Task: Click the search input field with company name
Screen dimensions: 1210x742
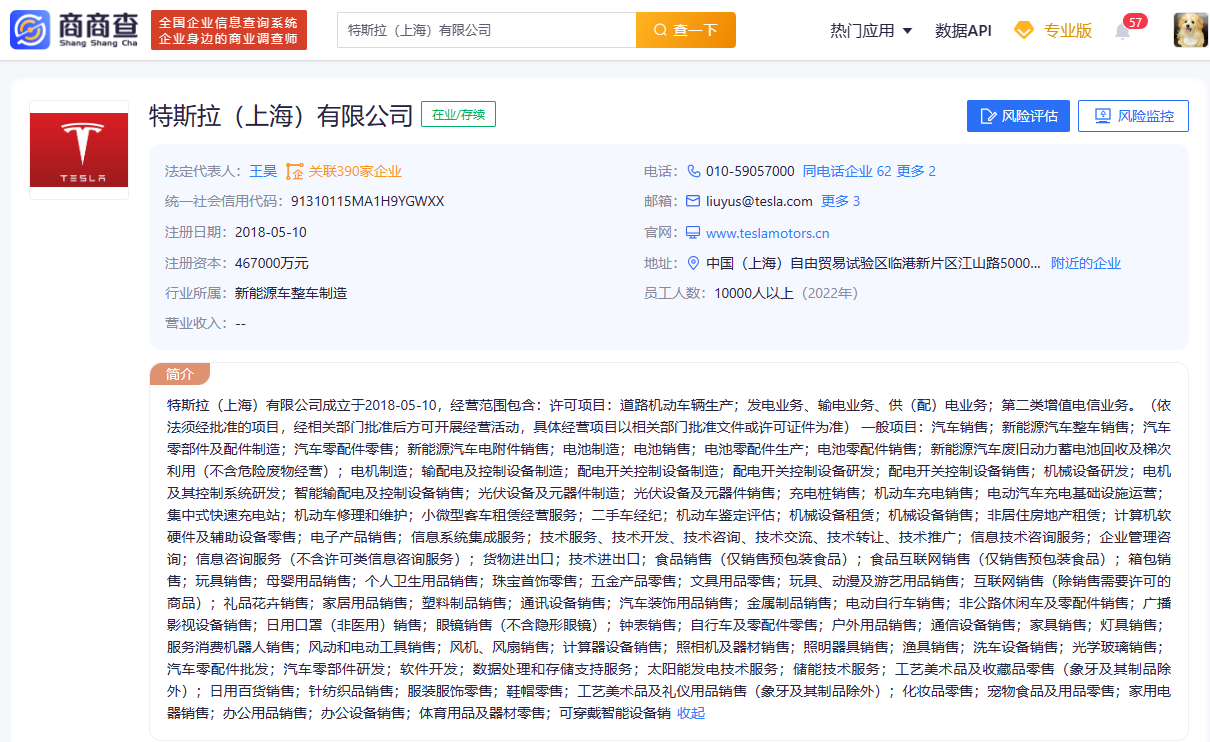Action: [x=486, y=30]
